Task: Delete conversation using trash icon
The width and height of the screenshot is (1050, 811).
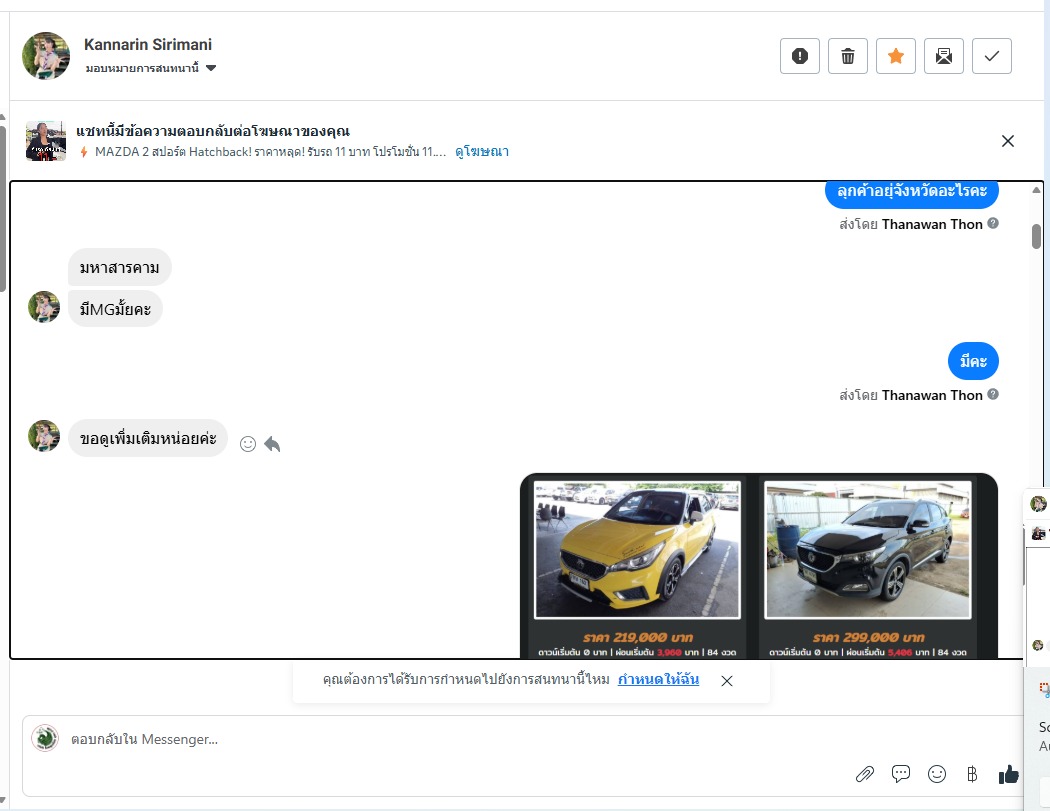Action: (x=848, y=56)
